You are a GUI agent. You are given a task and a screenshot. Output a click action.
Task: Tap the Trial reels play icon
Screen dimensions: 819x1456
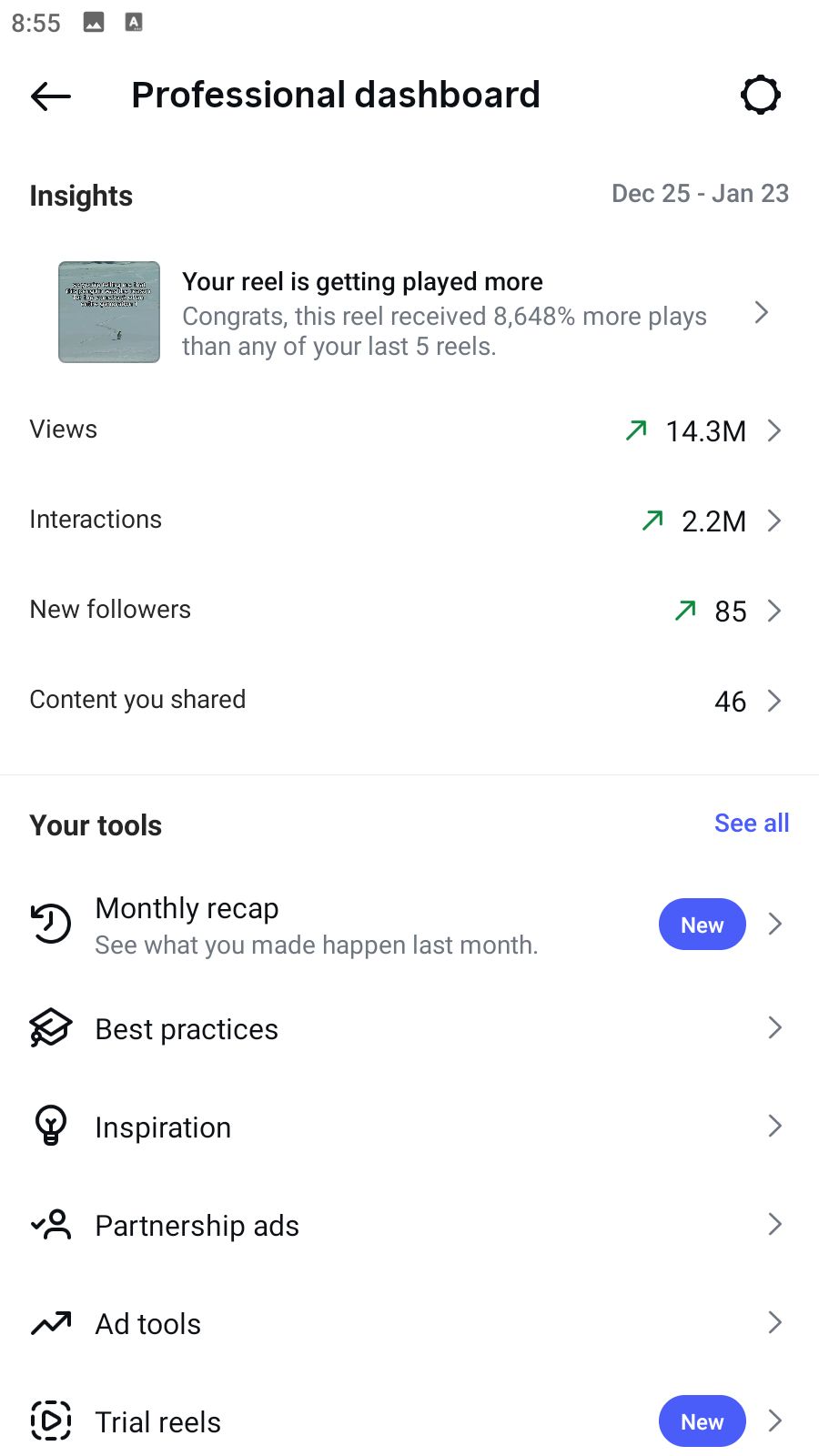click(51, 1421)
